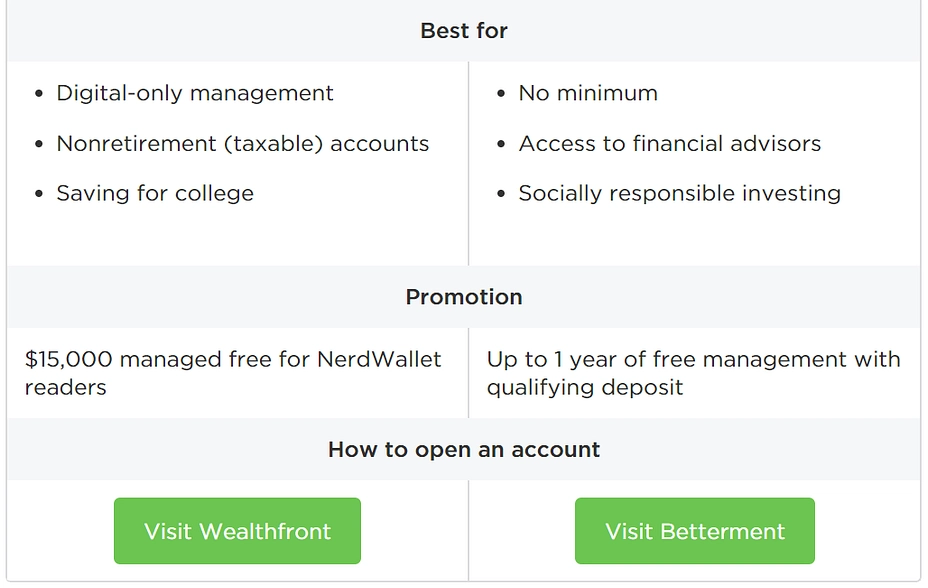
Task: Click the Saving for college item
Action: tap(155, 193)
